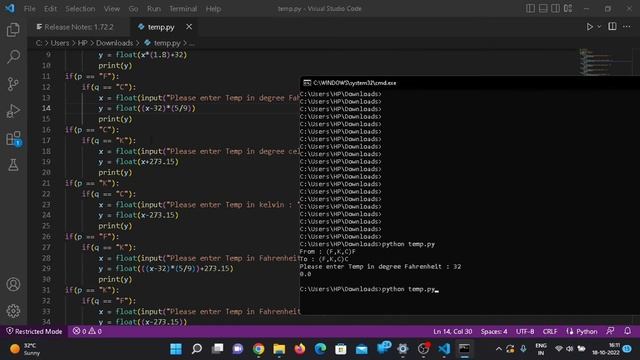
Task: Click Ln 14, Col 30 cursor position
Action: [x=452, y=331]
